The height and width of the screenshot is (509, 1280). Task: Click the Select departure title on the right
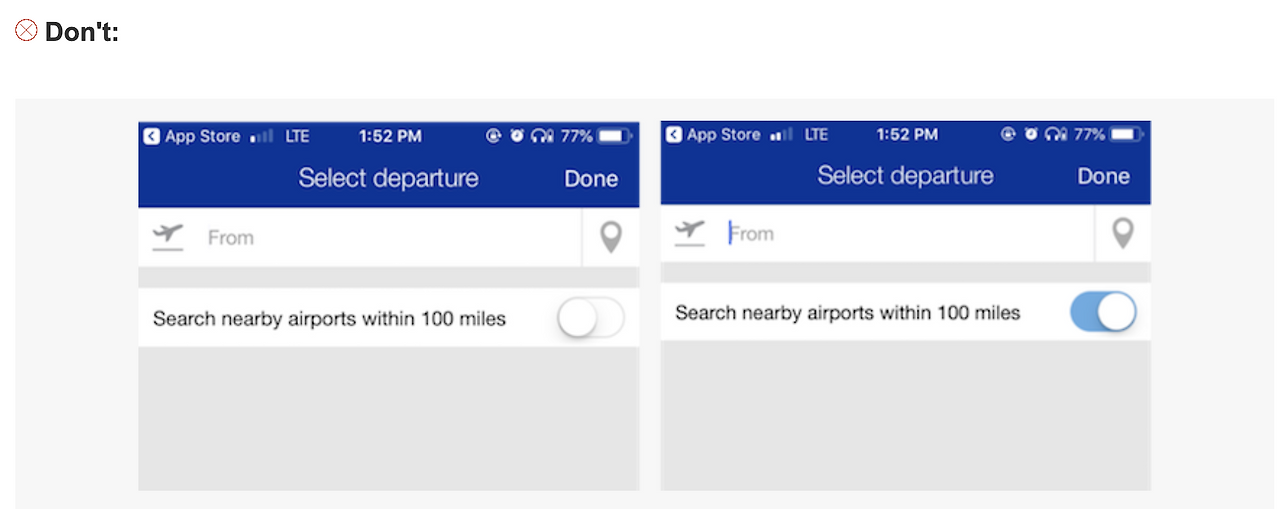(x=905, y=175)
